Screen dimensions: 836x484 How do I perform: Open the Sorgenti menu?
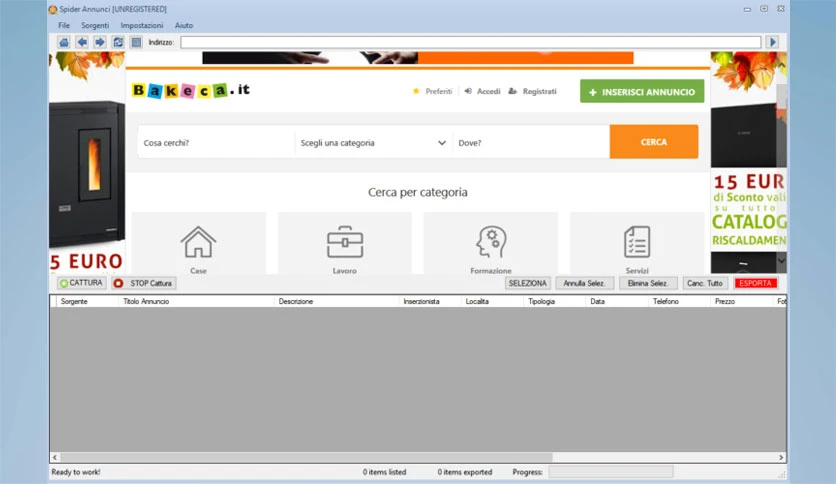[95, 25]
